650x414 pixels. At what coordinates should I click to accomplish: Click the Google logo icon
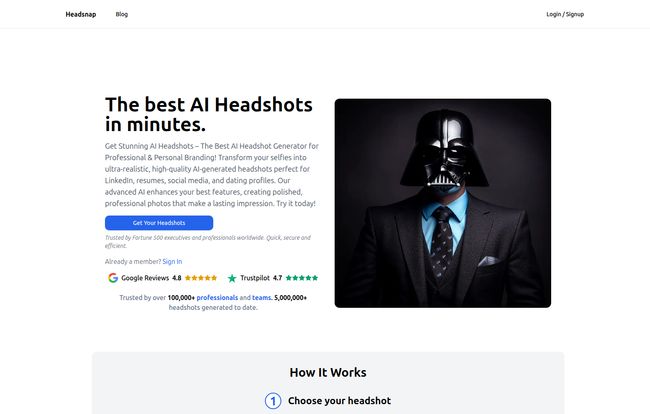pos(113,278)
